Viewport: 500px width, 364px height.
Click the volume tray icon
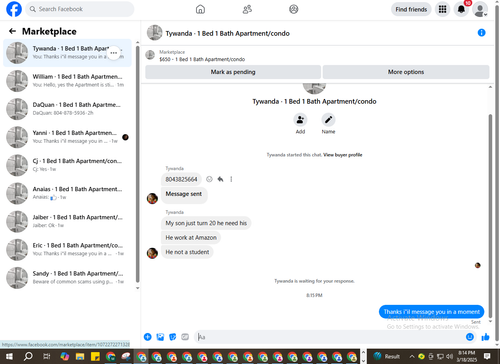click(x=449, y=356)
